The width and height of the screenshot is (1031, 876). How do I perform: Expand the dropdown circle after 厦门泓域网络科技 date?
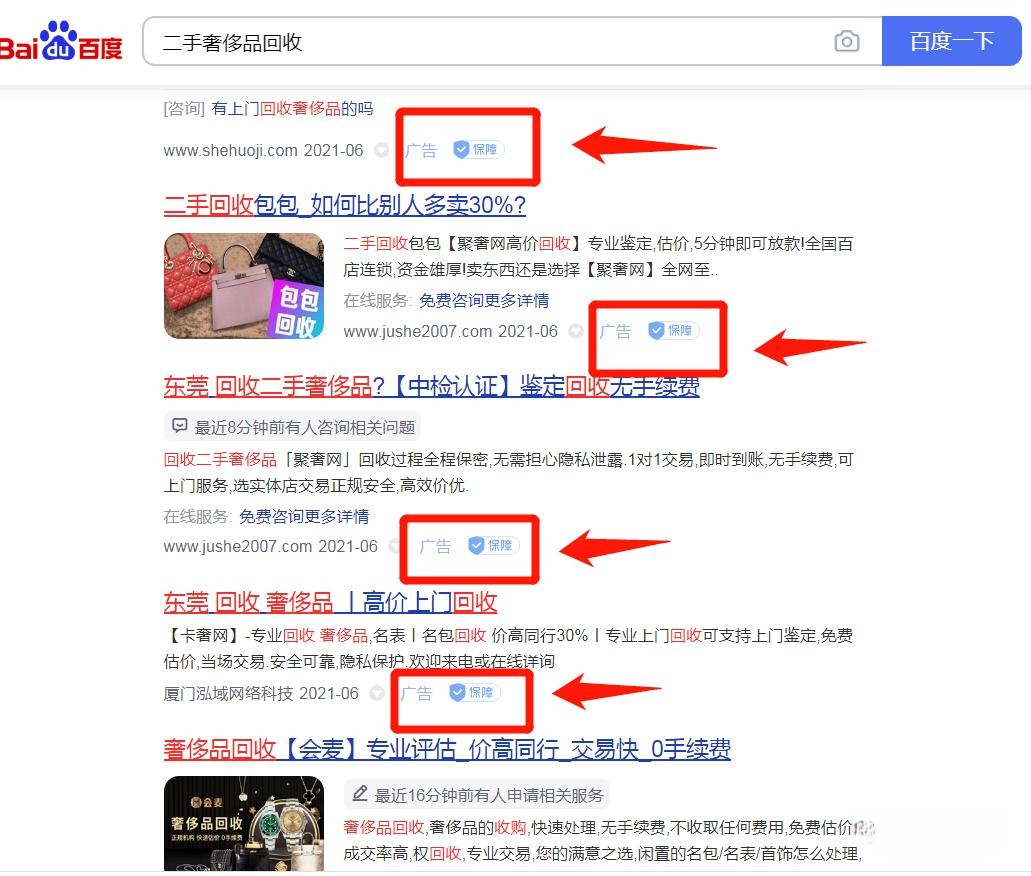[x=377, y=693]
